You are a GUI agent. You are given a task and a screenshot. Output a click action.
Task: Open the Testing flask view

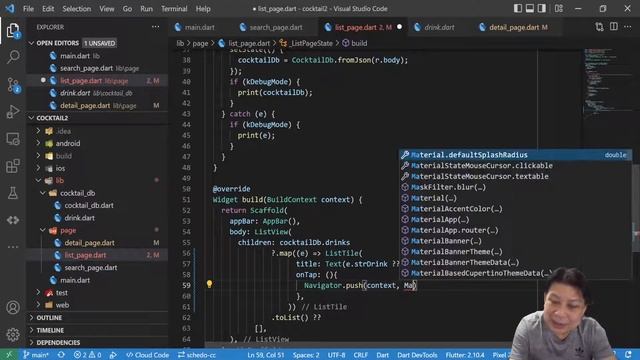pos(13,193)
